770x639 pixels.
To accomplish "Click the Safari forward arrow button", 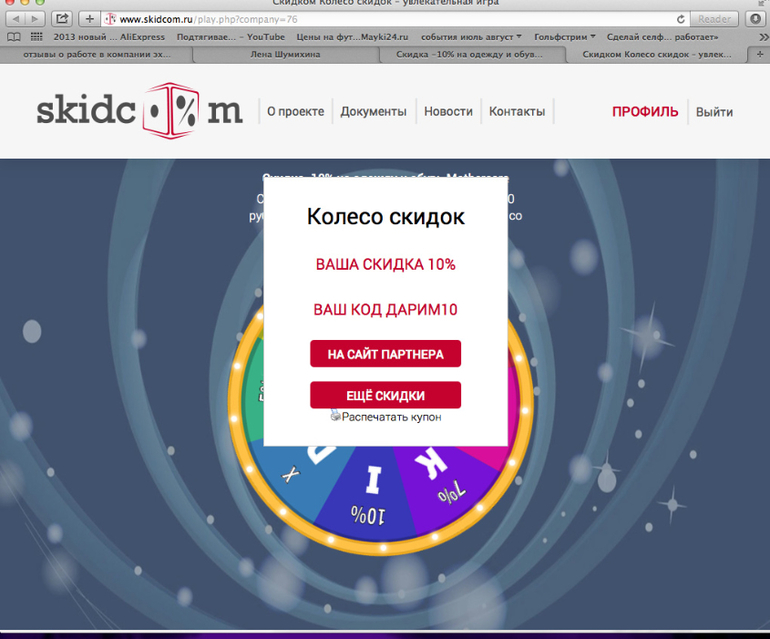I will 35,19.
